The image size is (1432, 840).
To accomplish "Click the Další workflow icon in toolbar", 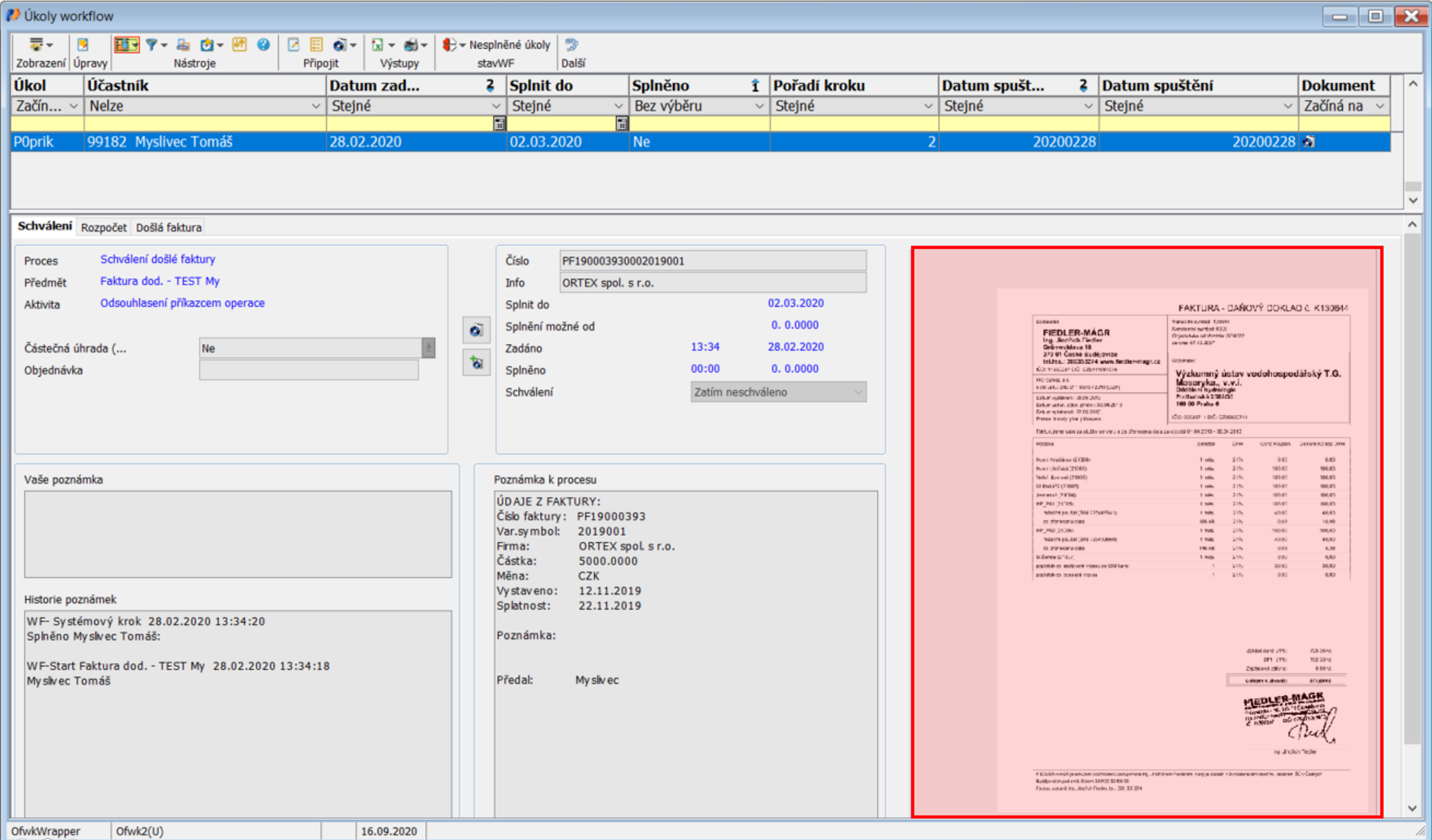I will [572, 45].
